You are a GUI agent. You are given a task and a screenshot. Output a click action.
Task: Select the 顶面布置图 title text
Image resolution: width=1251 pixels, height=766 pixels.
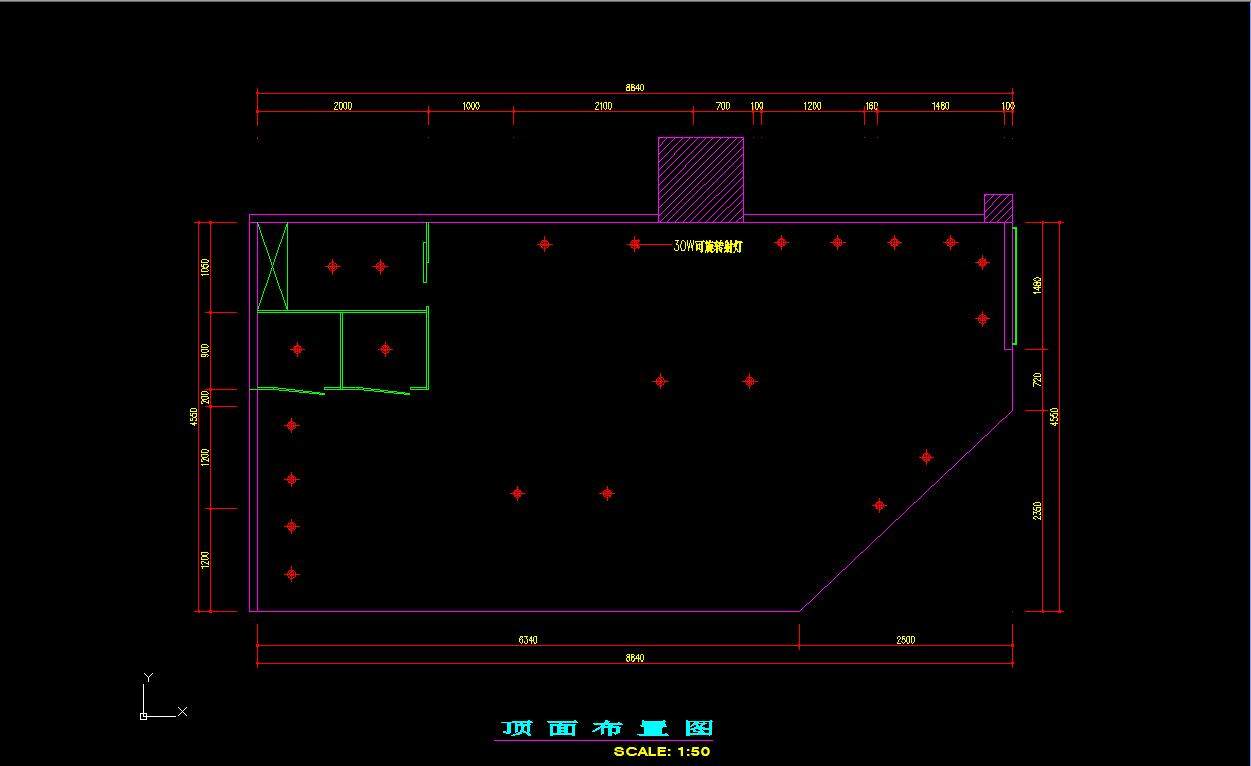coord(605,729)
